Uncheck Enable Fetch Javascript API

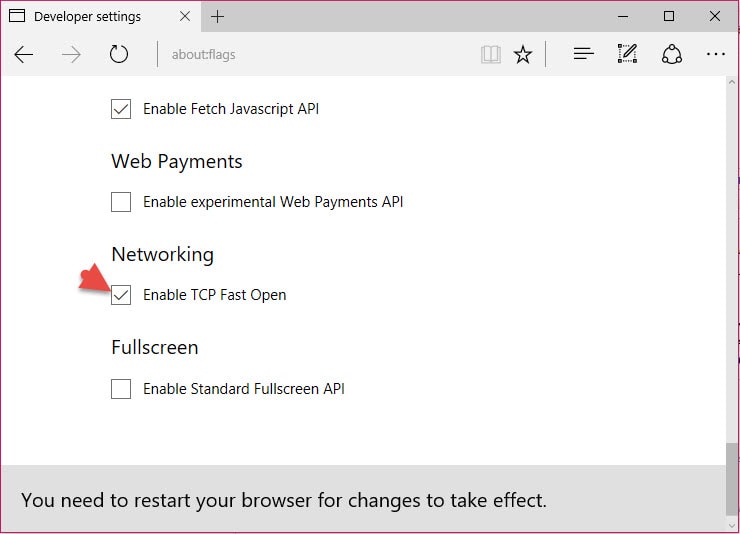click(121, 109)
